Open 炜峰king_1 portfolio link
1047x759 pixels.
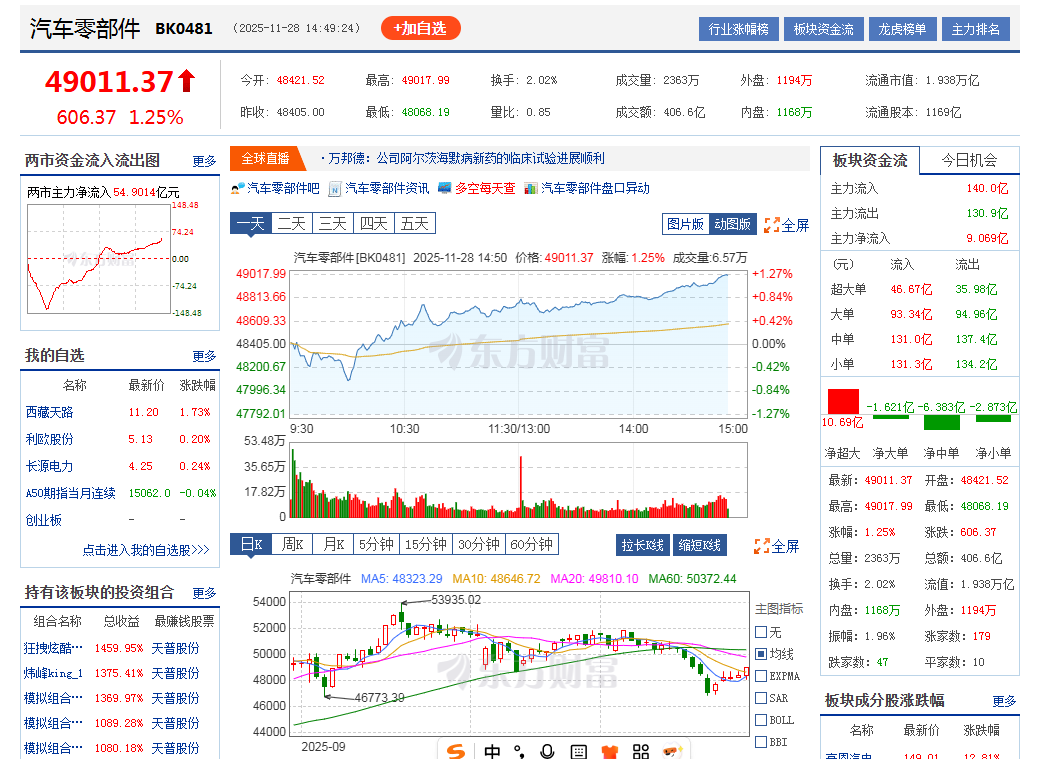pyautogui.click(x=53, y=673)
